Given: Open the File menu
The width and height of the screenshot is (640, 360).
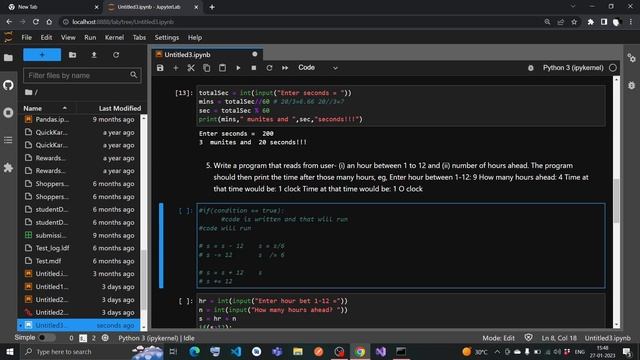Looking at the screenshot, I should [27, 38].
